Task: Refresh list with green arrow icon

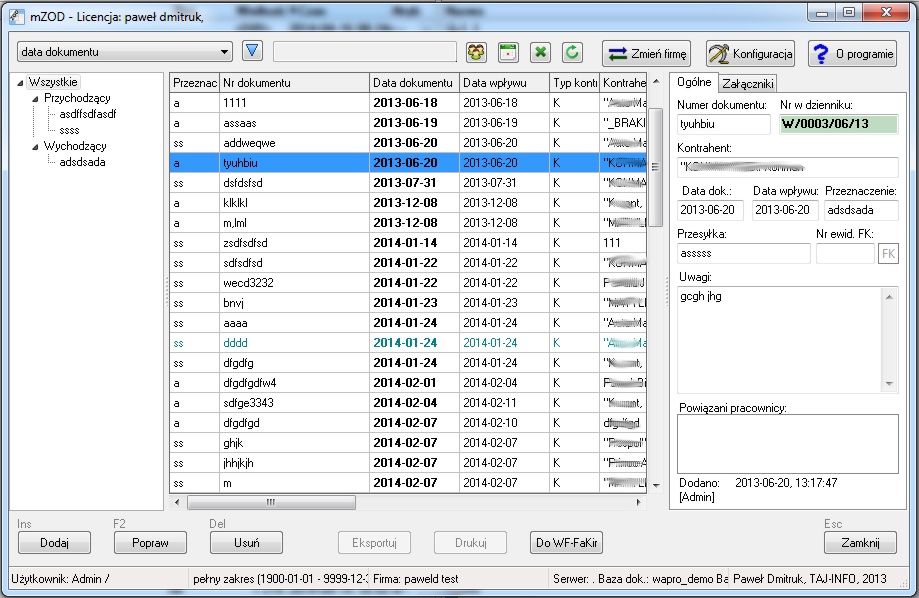Action: (x=572, y=53)
